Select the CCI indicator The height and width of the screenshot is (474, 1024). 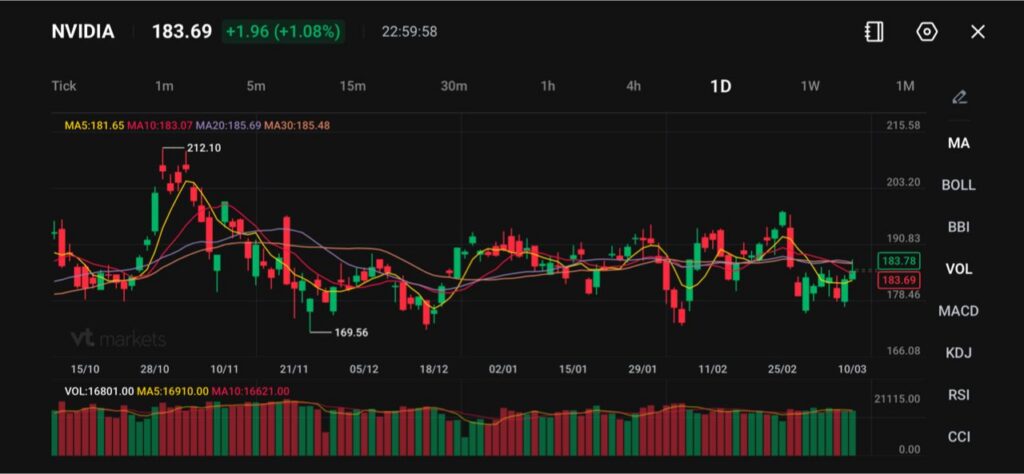[958, 437]
